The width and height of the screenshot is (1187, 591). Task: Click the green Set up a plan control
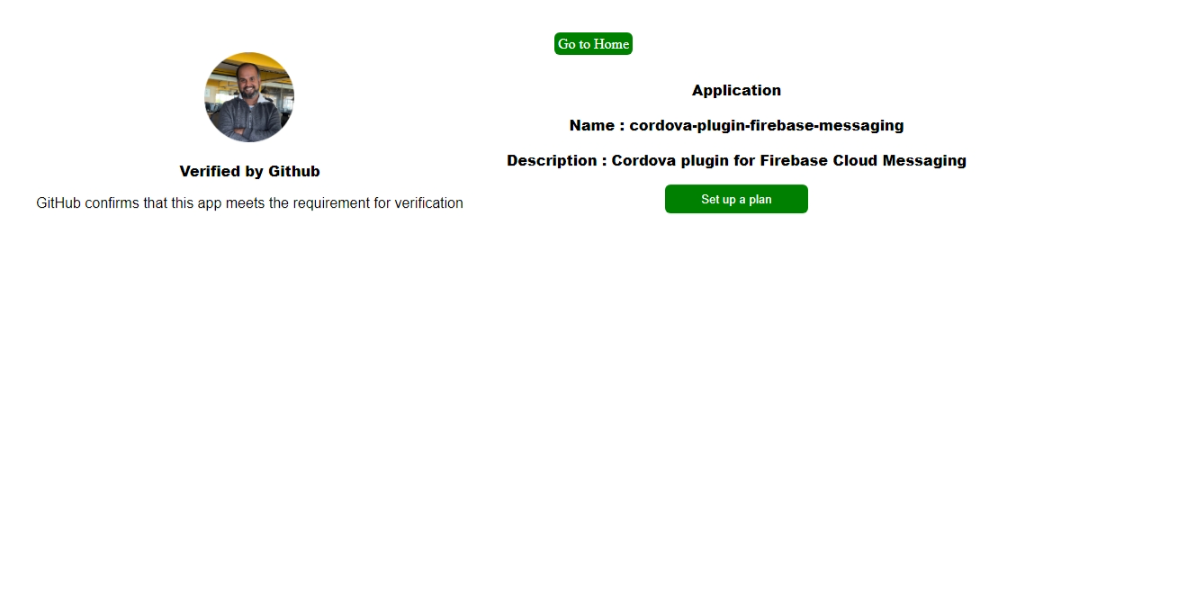[736, 198]
